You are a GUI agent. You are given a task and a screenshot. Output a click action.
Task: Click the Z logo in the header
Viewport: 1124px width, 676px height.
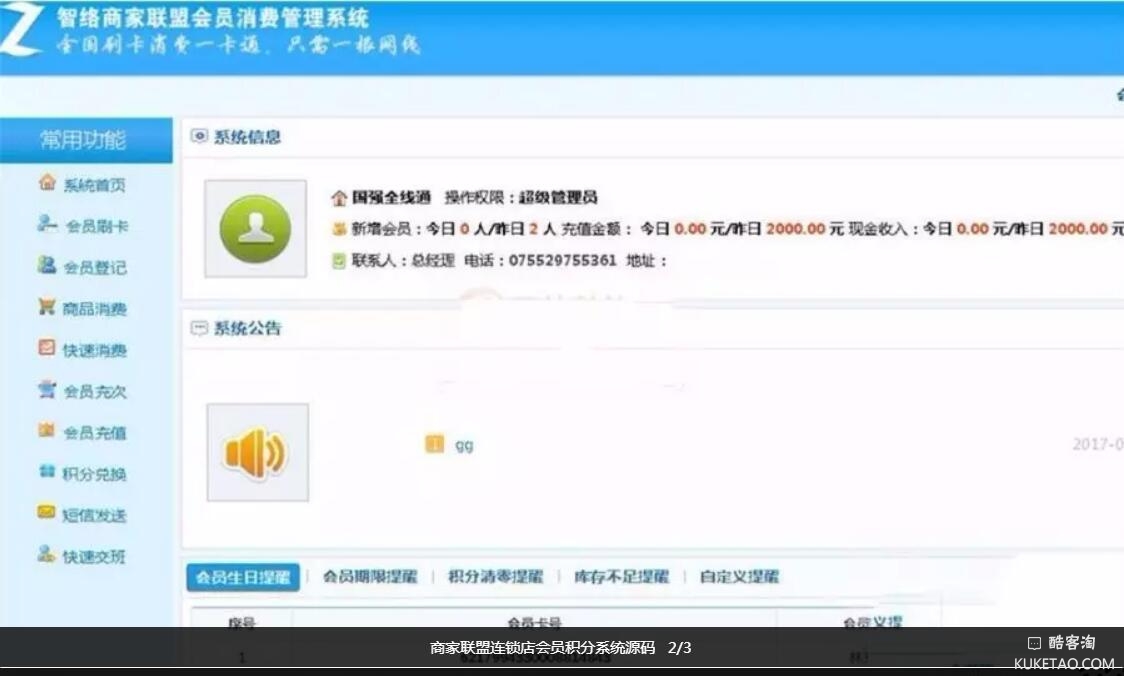tap(20, 29)
